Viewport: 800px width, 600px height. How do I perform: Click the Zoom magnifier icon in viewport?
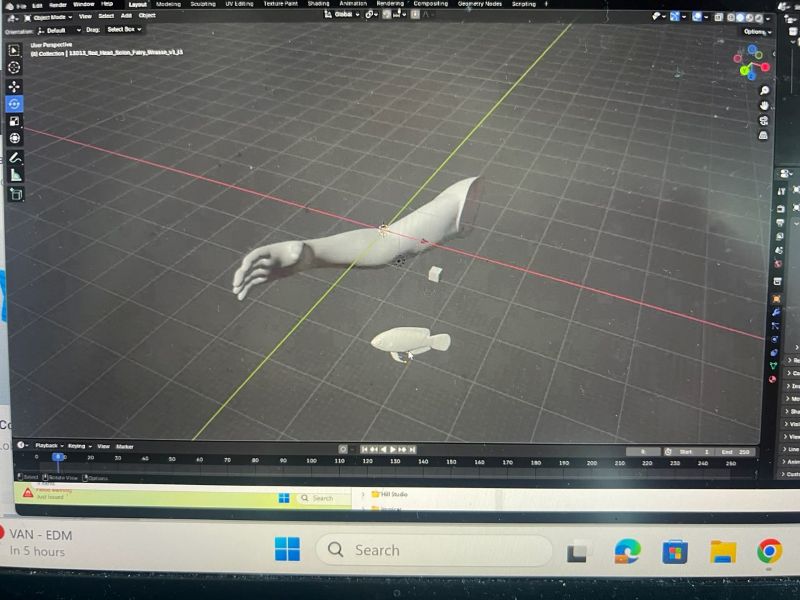(765, 91)
